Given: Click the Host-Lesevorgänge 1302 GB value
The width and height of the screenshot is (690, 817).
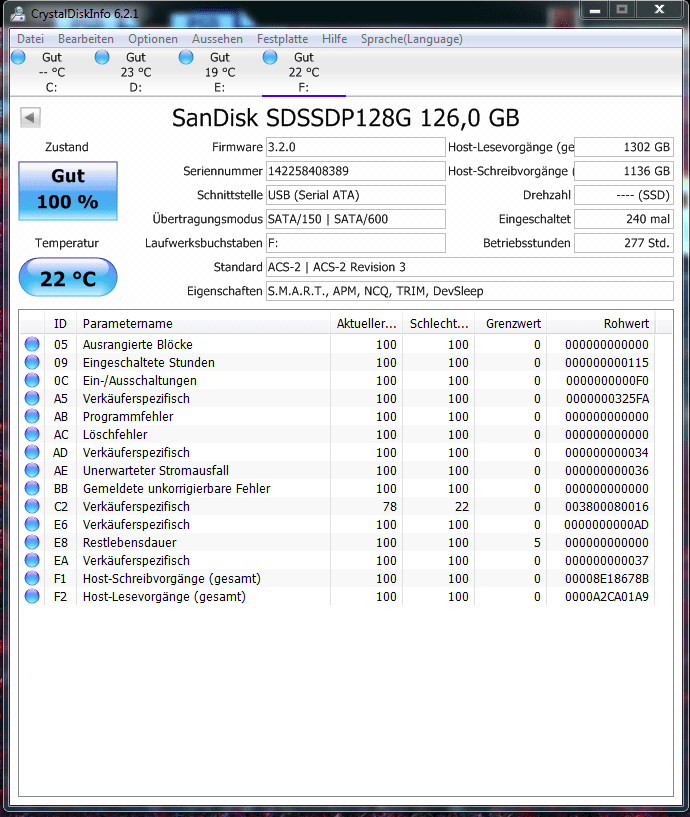Looking at the screenshot, I should coord(624,147).
